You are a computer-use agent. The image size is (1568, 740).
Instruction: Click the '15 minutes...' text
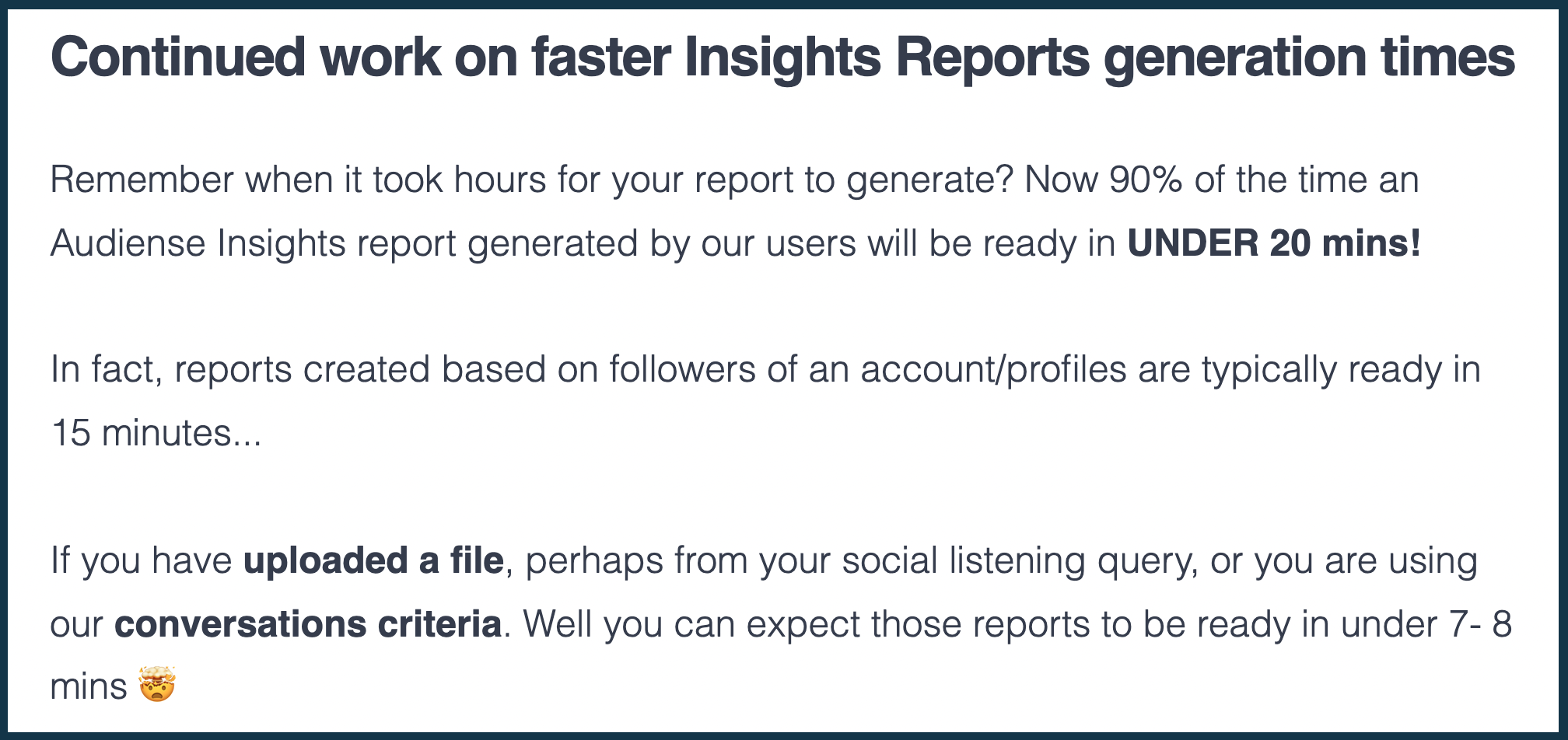156,433
